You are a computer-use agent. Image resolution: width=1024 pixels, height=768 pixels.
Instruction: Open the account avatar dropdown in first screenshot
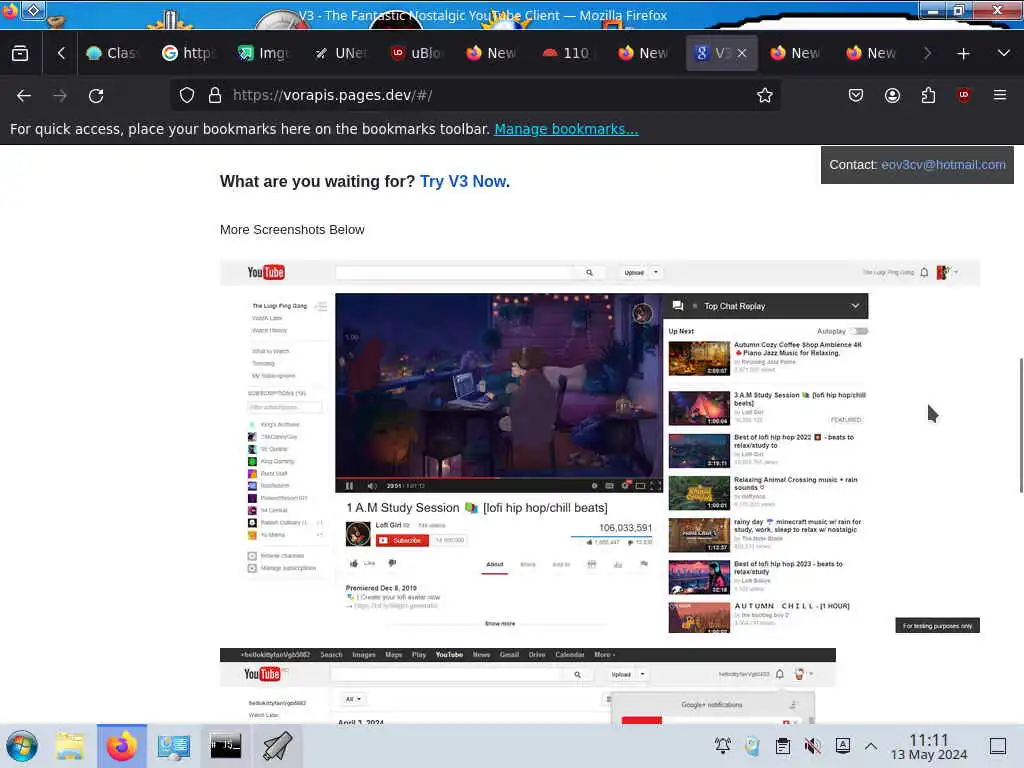coord(946,272)
